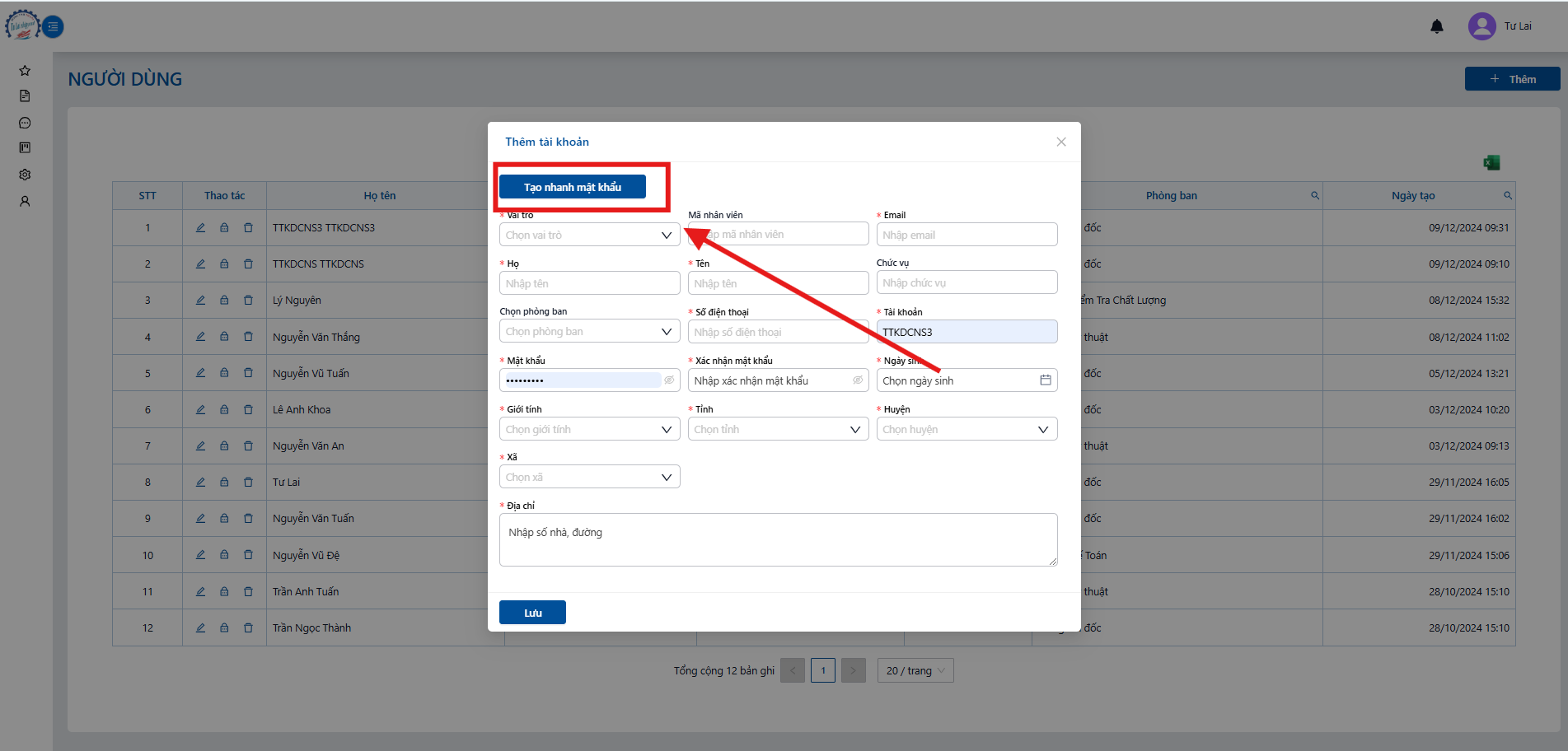Click the Tạo nhanh mật khẩu button

point(573,187)
